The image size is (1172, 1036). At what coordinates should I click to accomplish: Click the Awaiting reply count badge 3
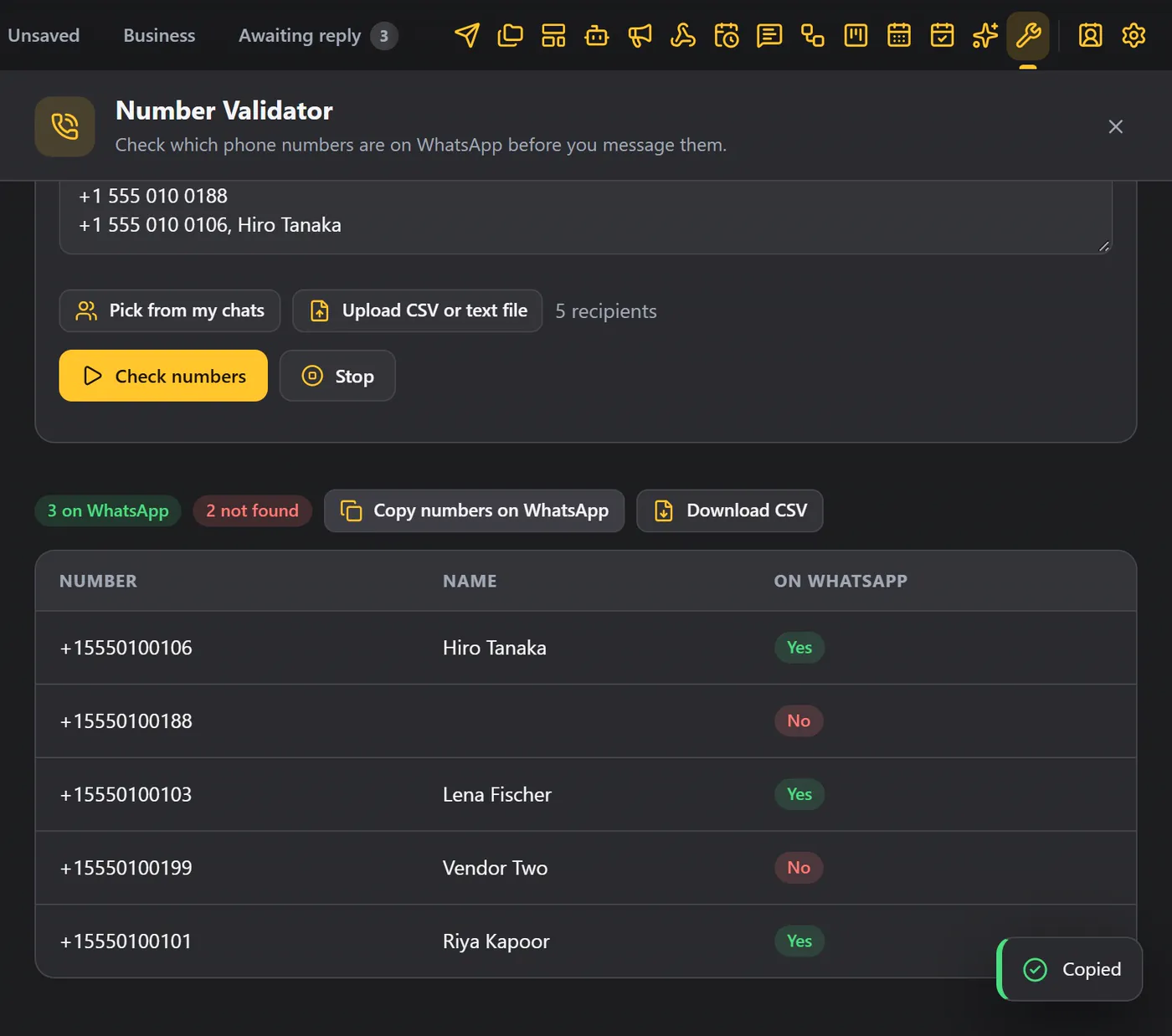pyautogui.click(x=384, y=36)
